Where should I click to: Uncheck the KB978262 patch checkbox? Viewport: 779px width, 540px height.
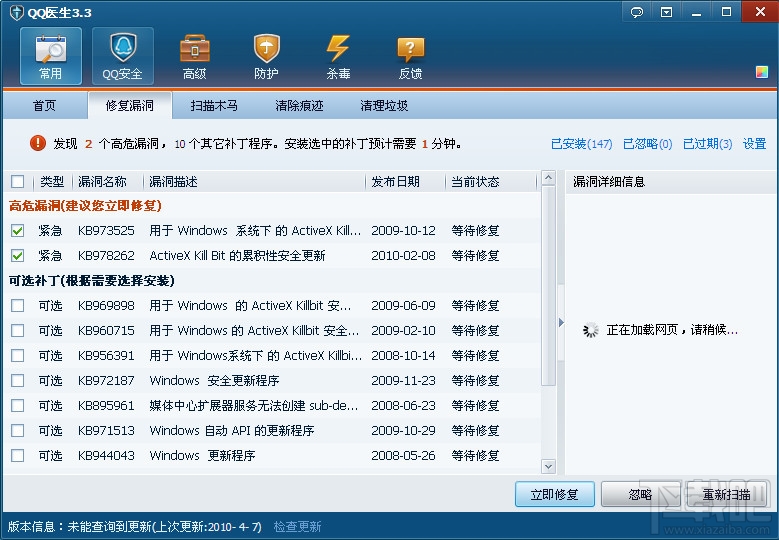[x=17, y=255]
